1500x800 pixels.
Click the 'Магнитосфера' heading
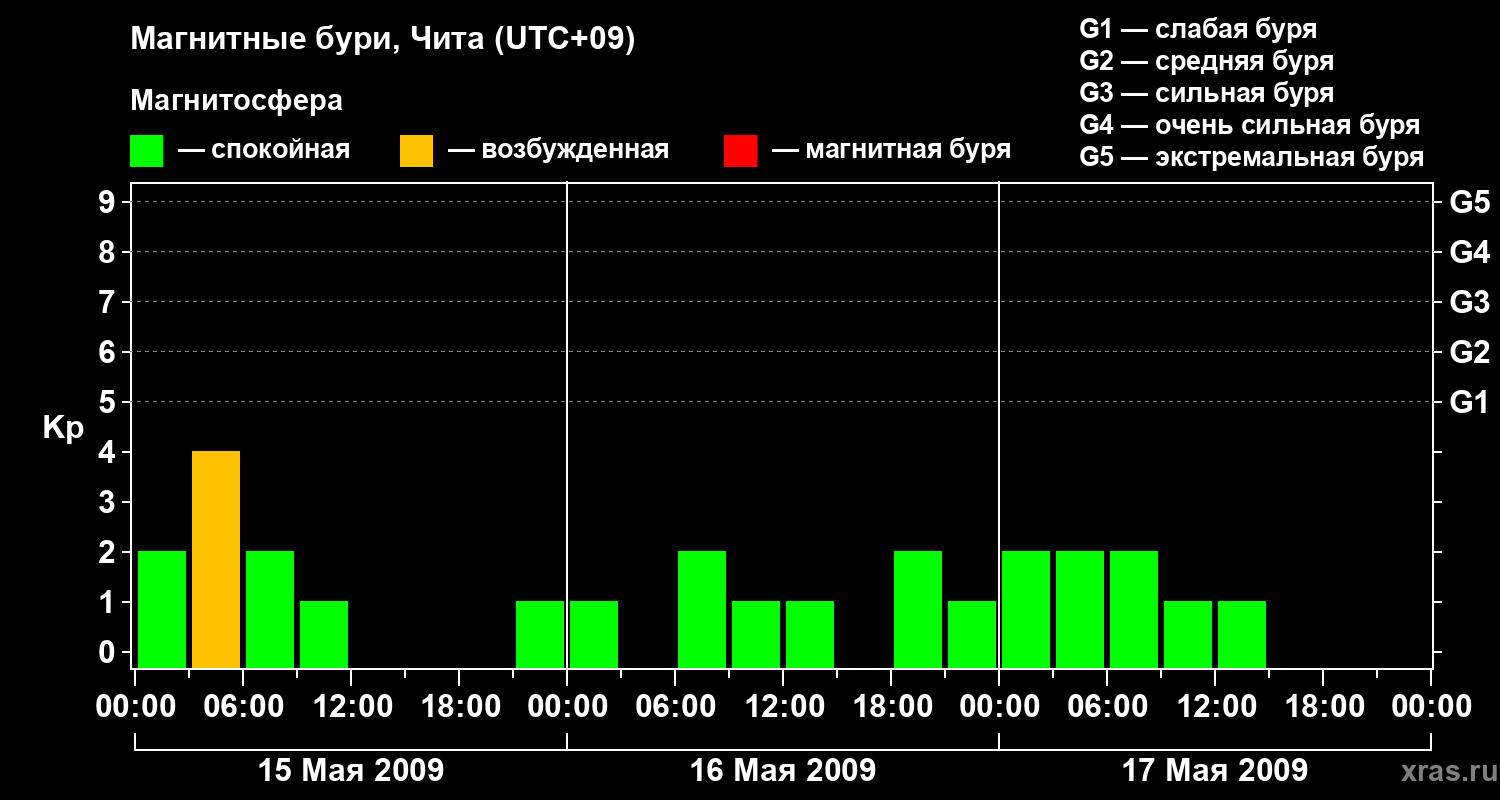(237, 101)
